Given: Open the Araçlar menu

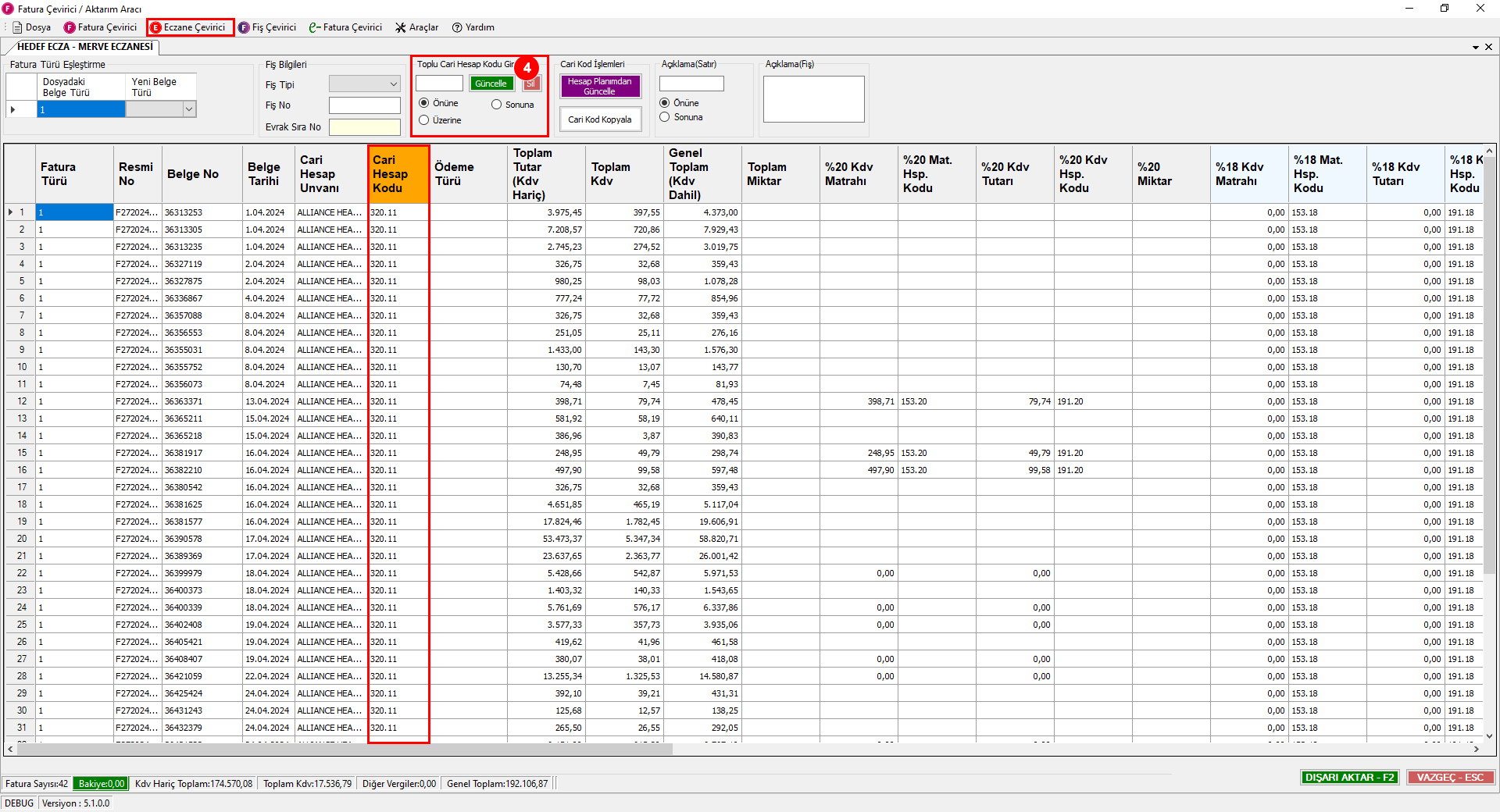Looking at the screenshot, I should [416, 27].
